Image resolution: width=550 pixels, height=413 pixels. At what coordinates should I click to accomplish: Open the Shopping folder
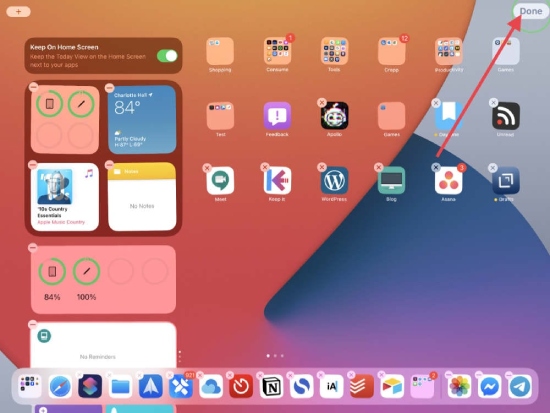(x=220, y=51)
